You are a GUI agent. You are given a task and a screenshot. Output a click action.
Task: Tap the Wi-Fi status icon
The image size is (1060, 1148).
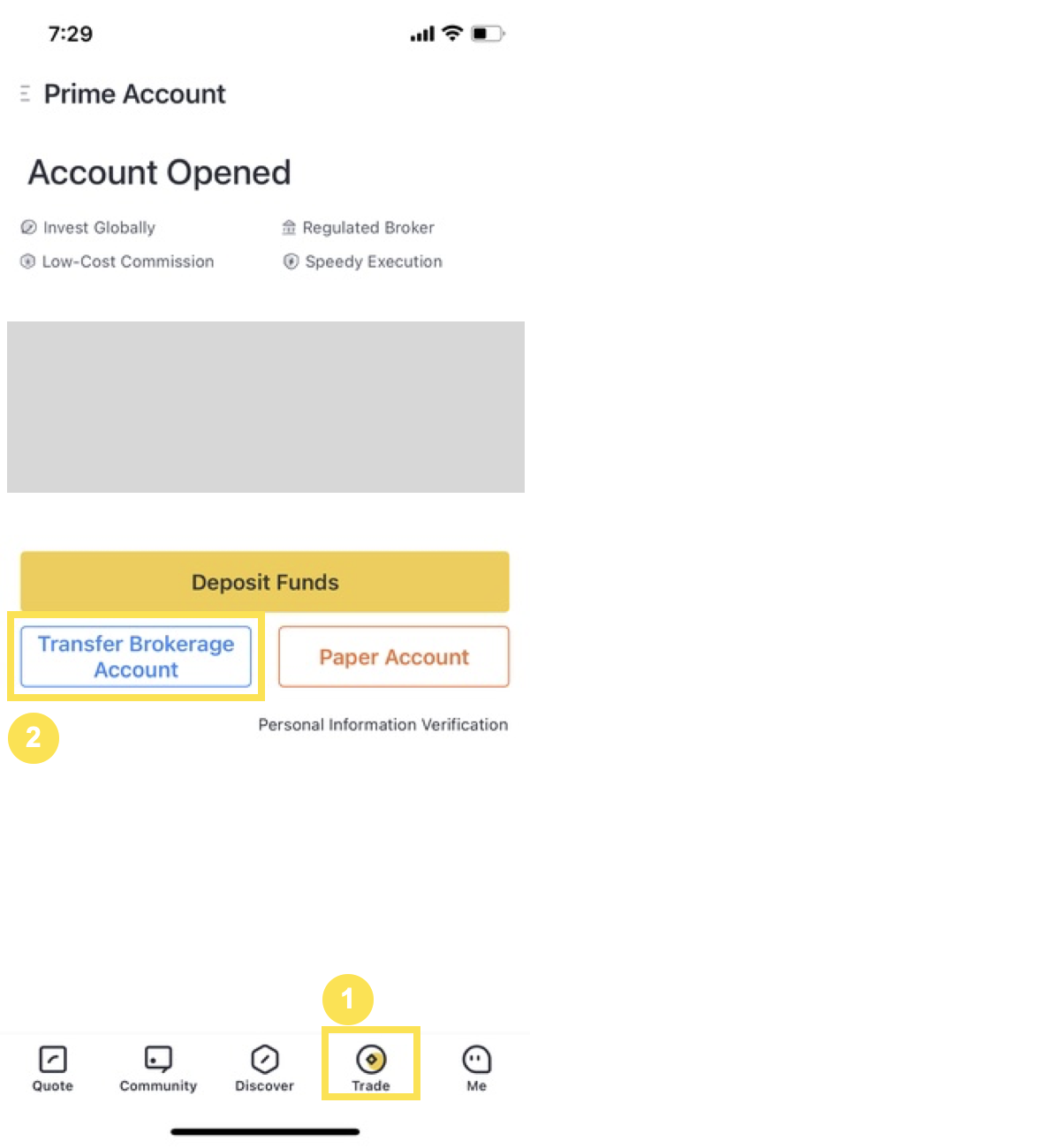pyautogui.click(x=452, y=34)
